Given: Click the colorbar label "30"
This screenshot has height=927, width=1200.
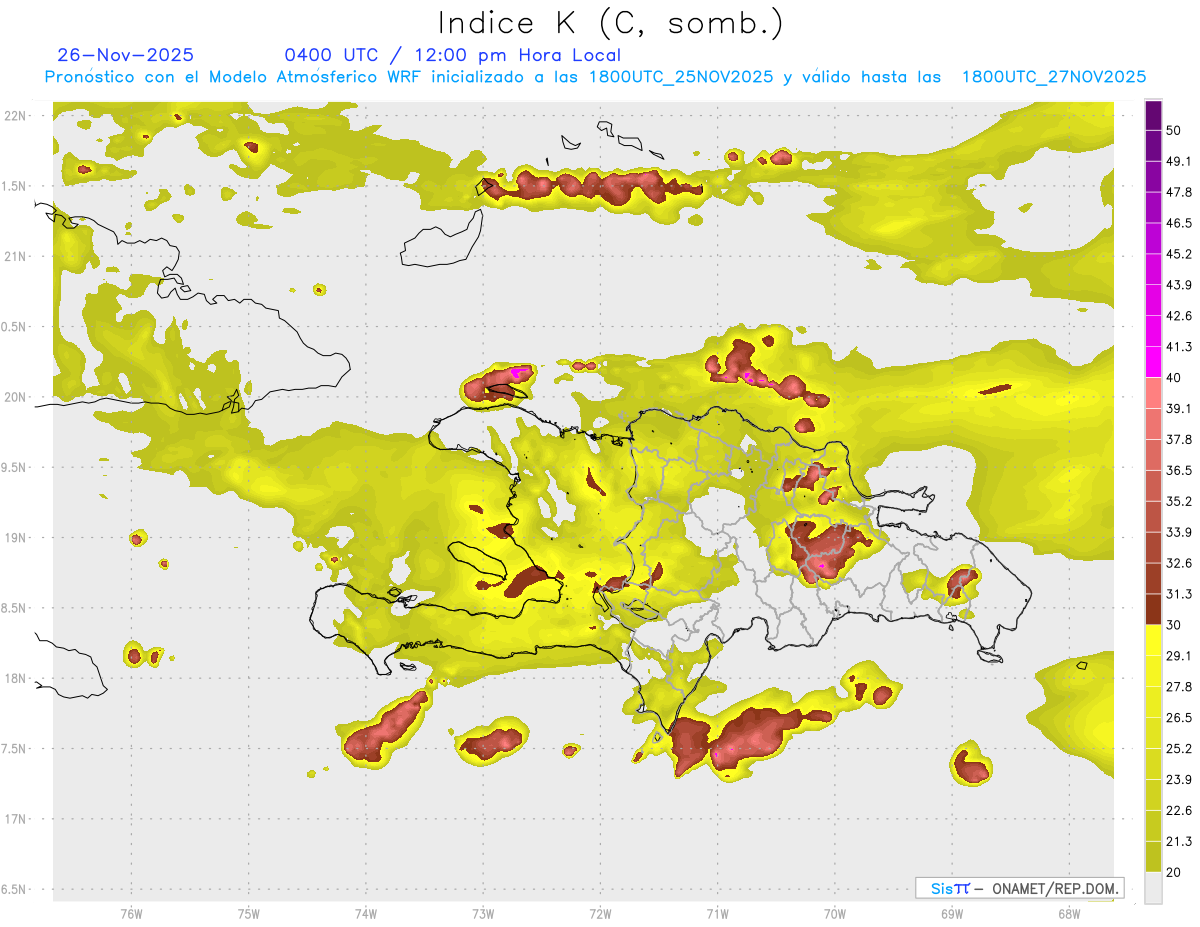Looking at the screenshot, I should tap(1175, 625).
